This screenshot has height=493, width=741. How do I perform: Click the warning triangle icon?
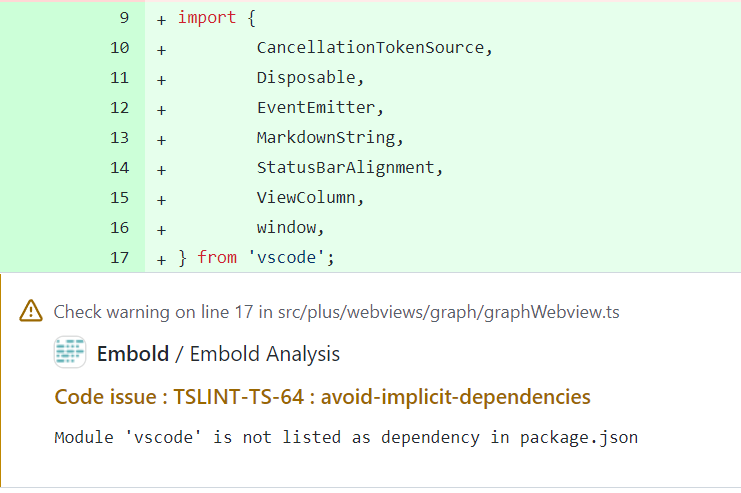[31, 311]
